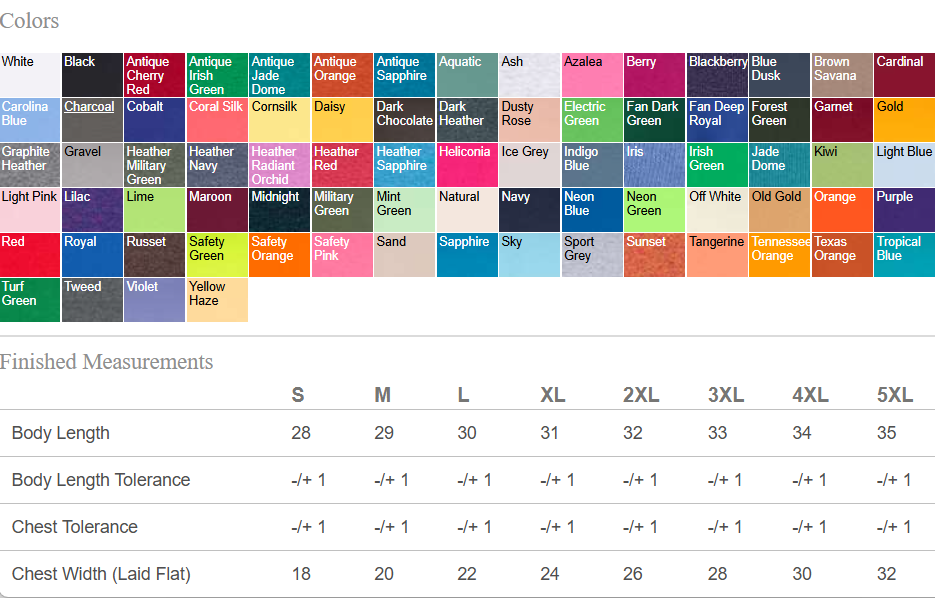Choose the Charcoal color swatch

[92, 120]
